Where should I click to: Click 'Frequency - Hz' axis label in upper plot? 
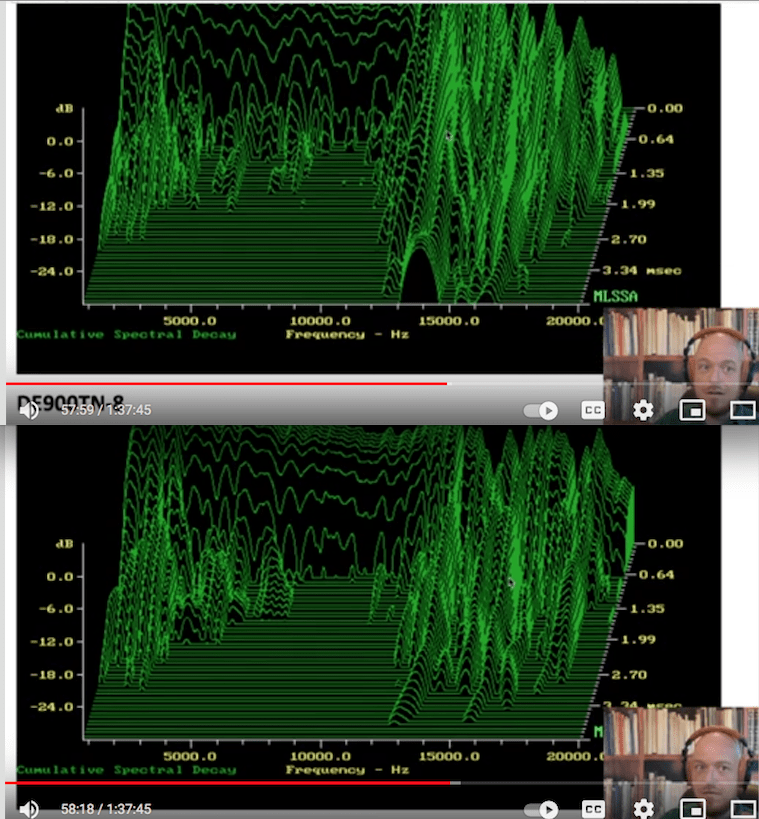[x=347, y=334]
